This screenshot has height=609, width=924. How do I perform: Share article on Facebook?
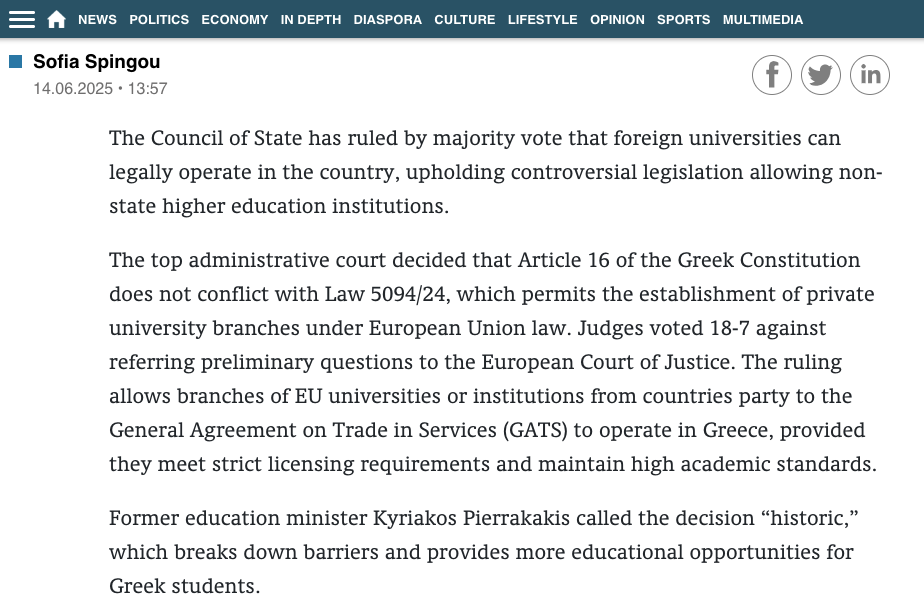772,75
